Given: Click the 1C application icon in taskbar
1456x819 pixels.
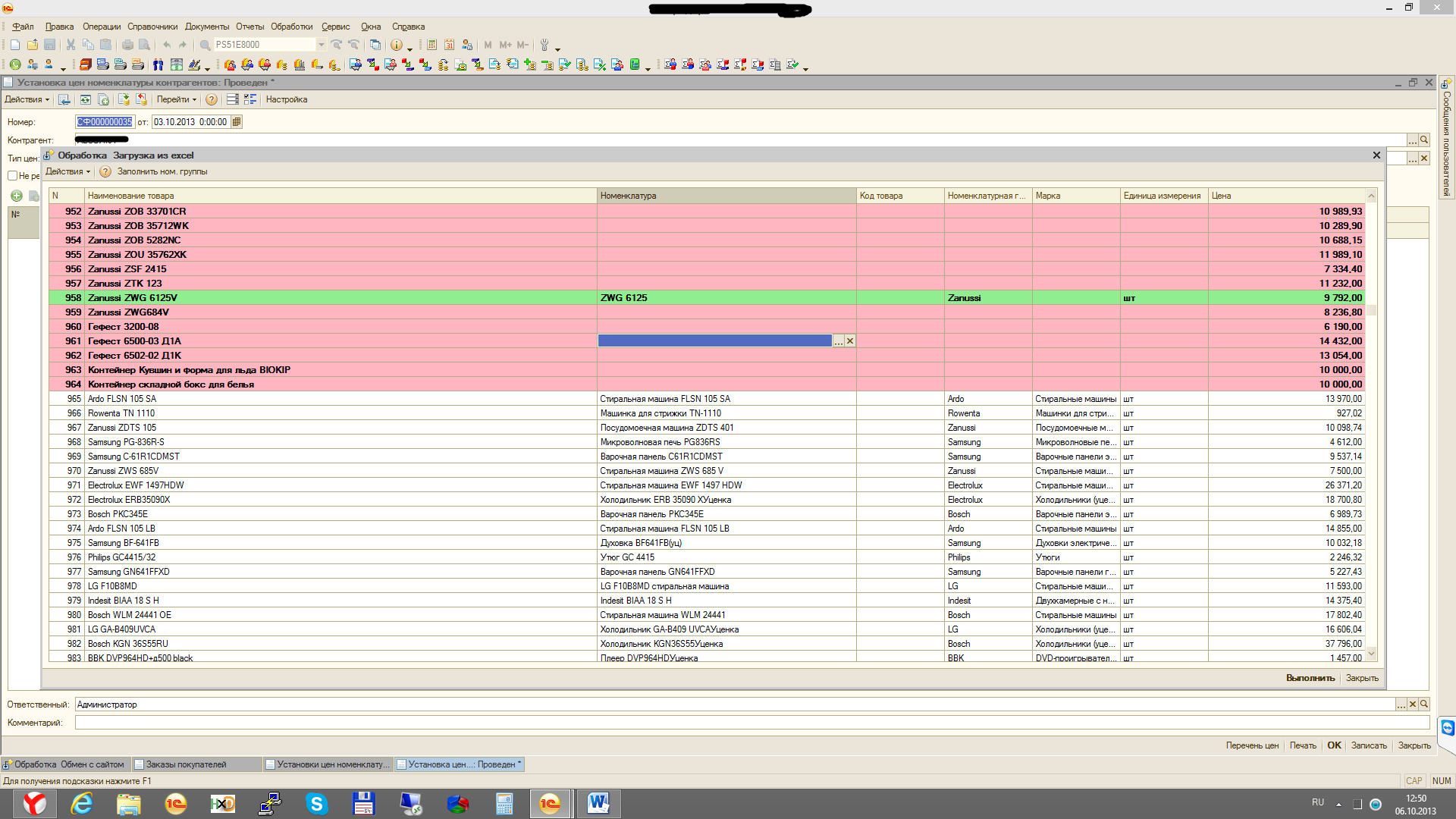Looking at the screenshot, I should [x=175, y=803].
